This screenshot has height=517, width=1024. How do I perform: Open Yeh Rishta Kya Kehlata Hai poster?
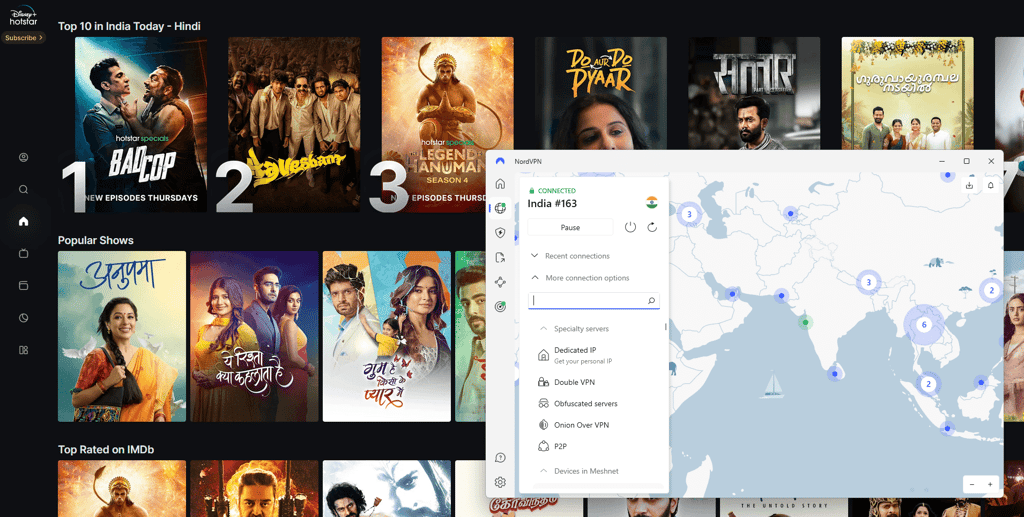click(254, 336)
